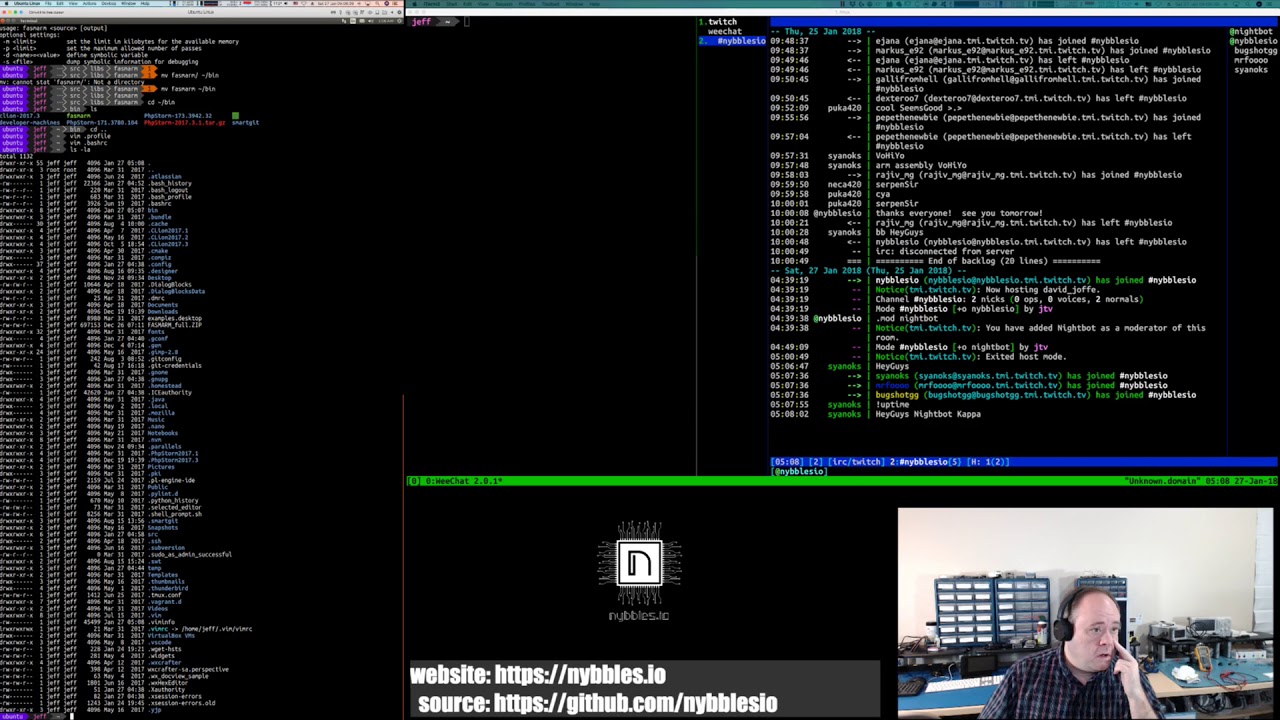The height and width of the screenshot is (720, 1280).
Task: Open the Window menu in the menu bar
Action: point(128,3)
